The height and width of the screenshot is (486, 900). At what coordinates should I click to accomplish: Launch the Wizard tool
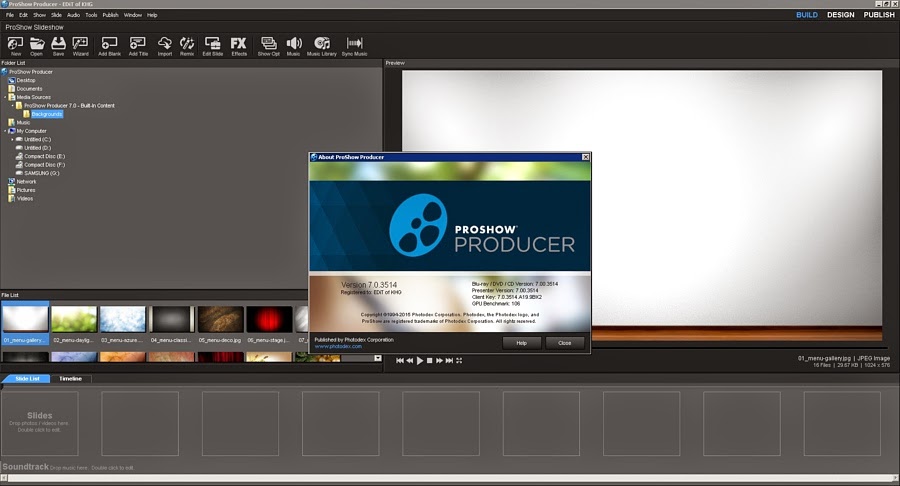[80, 46]
